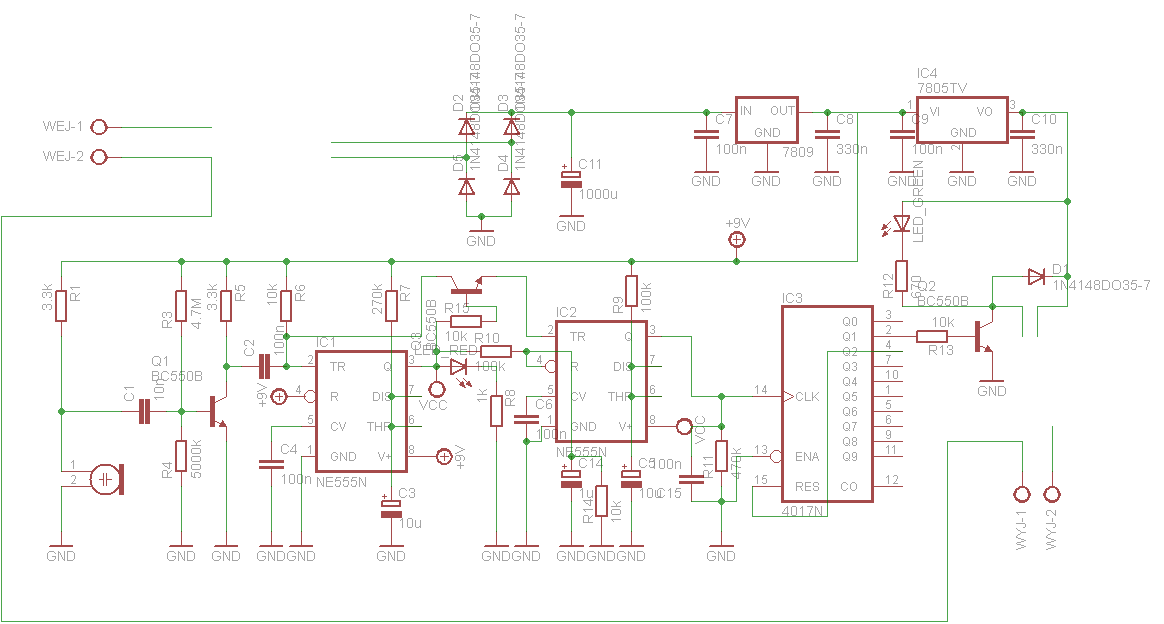The height and width of the screenshot is (624, 1164).
Task: Click the R8 1k resistor
Action: [496, 412]
